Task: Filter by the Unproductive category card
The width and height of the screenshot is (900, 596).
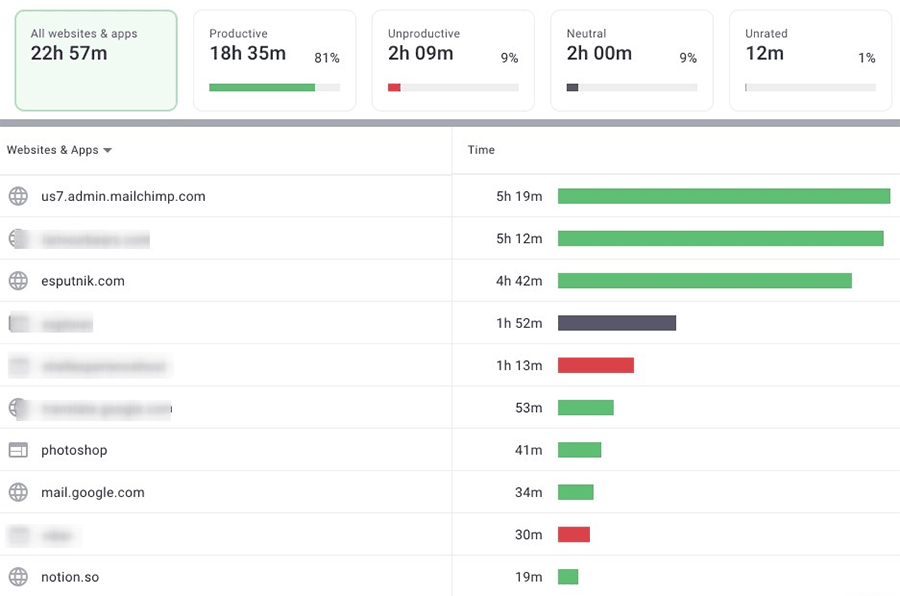Action: [453, 60]
